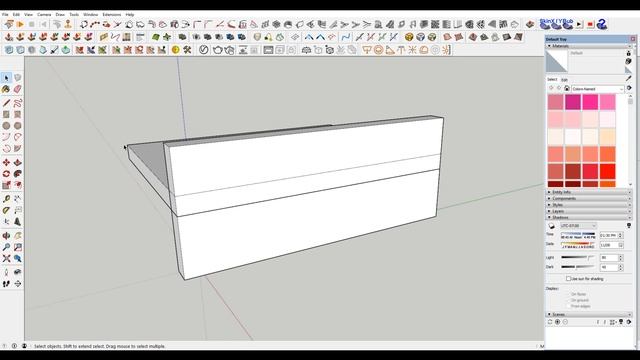Open the Window menu

[x=91, y=14]
